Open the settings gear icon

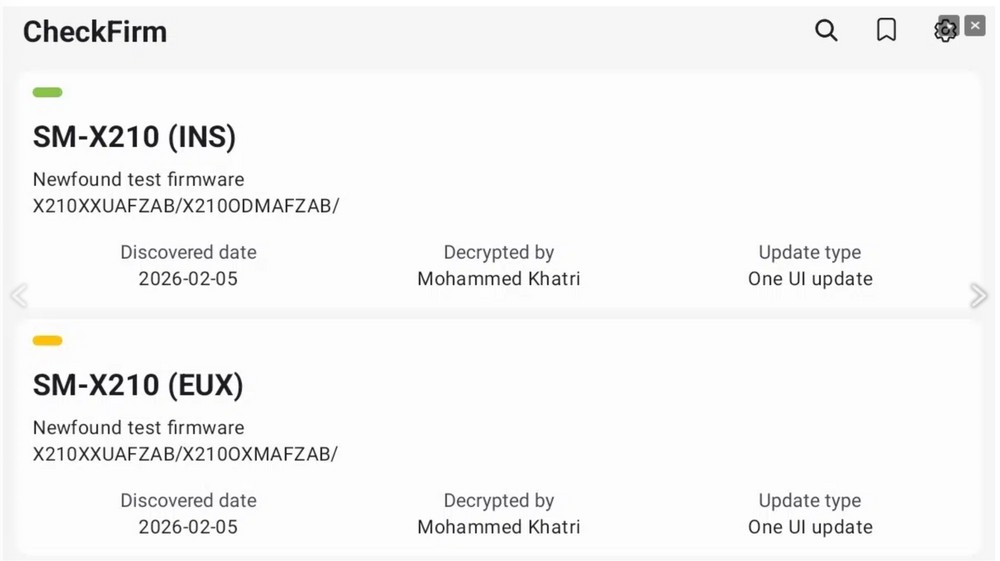[944, 31]
